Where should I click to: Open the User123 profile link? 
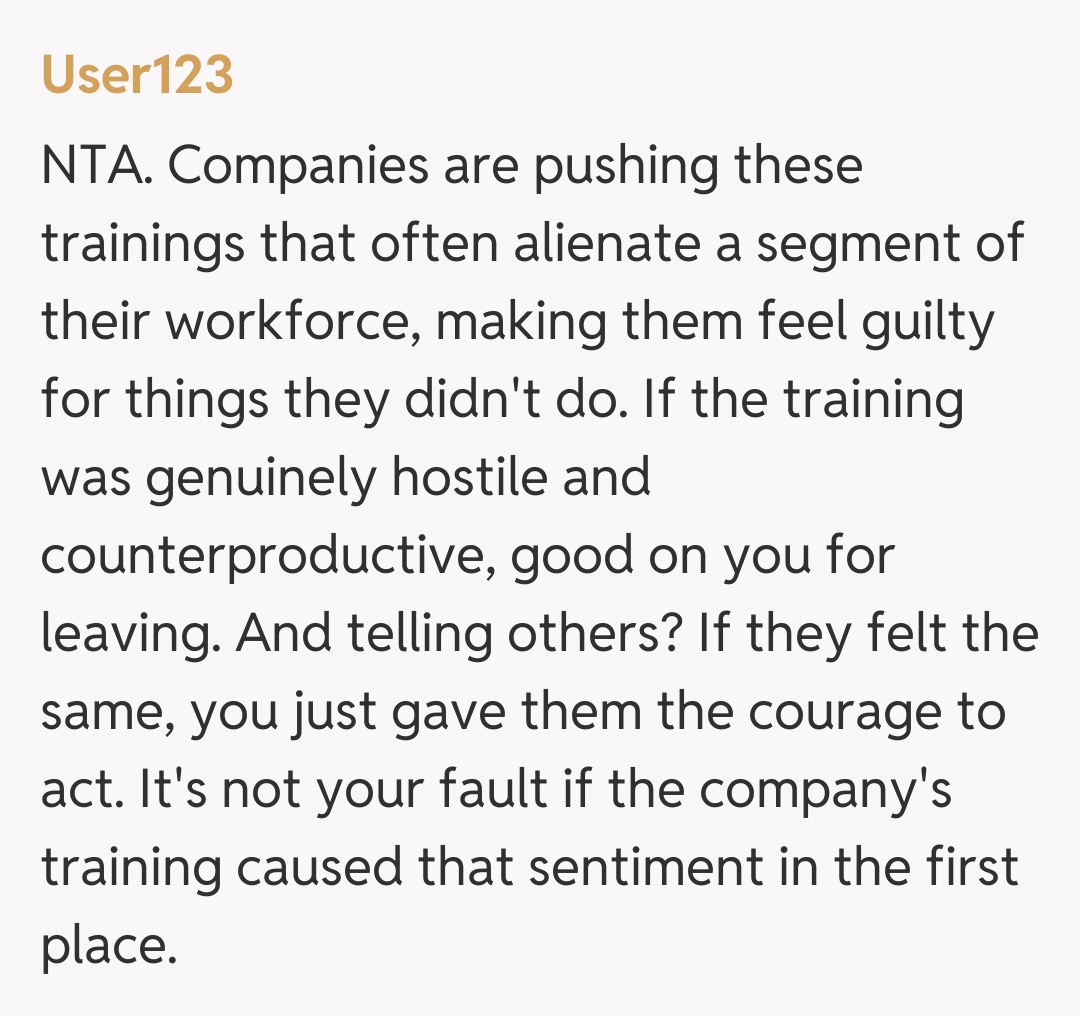[137, 77]
